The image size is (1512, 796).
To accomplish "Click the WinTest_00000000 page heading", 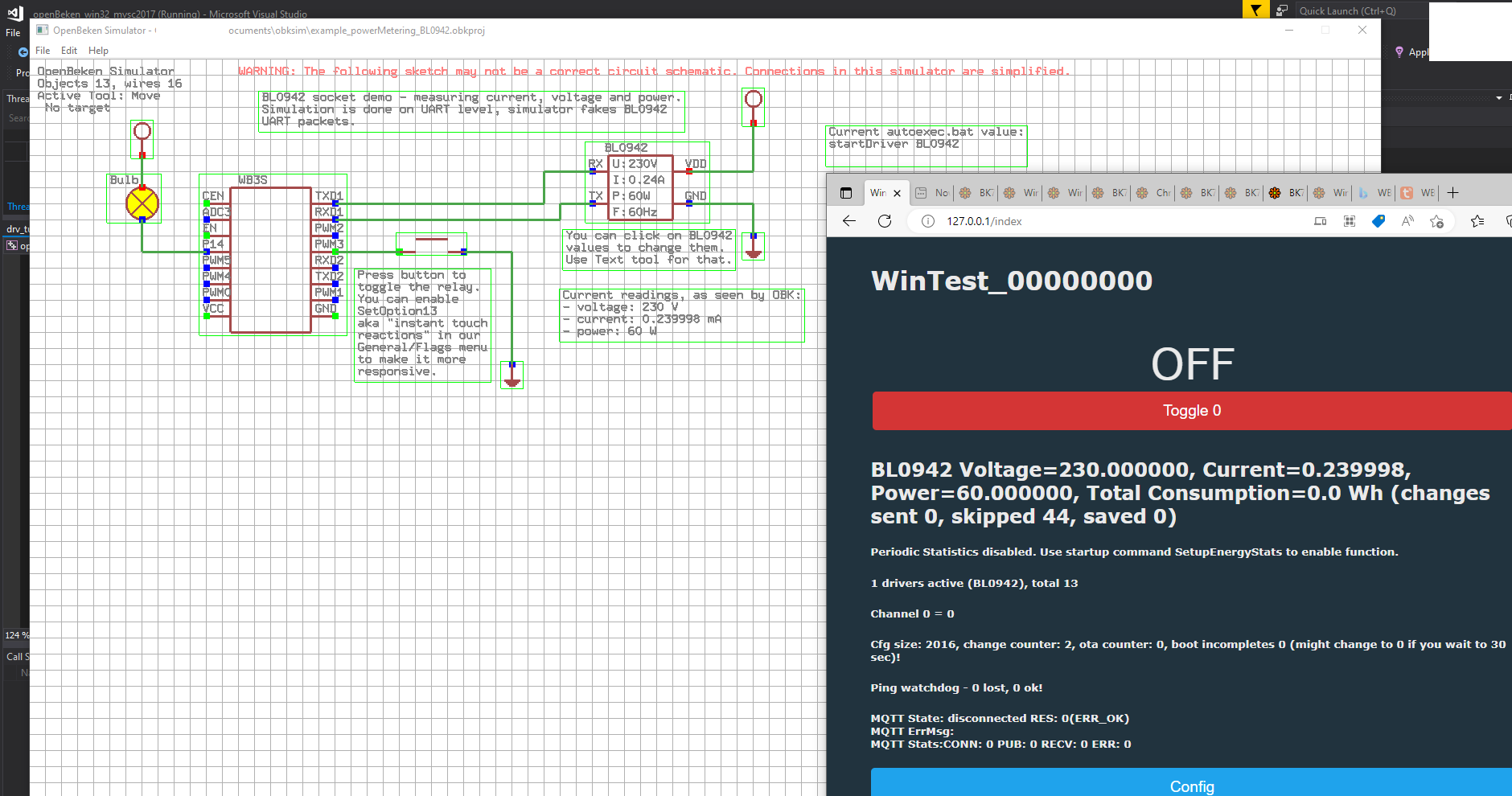I will pyautogui.click(x=1012, y=281).
